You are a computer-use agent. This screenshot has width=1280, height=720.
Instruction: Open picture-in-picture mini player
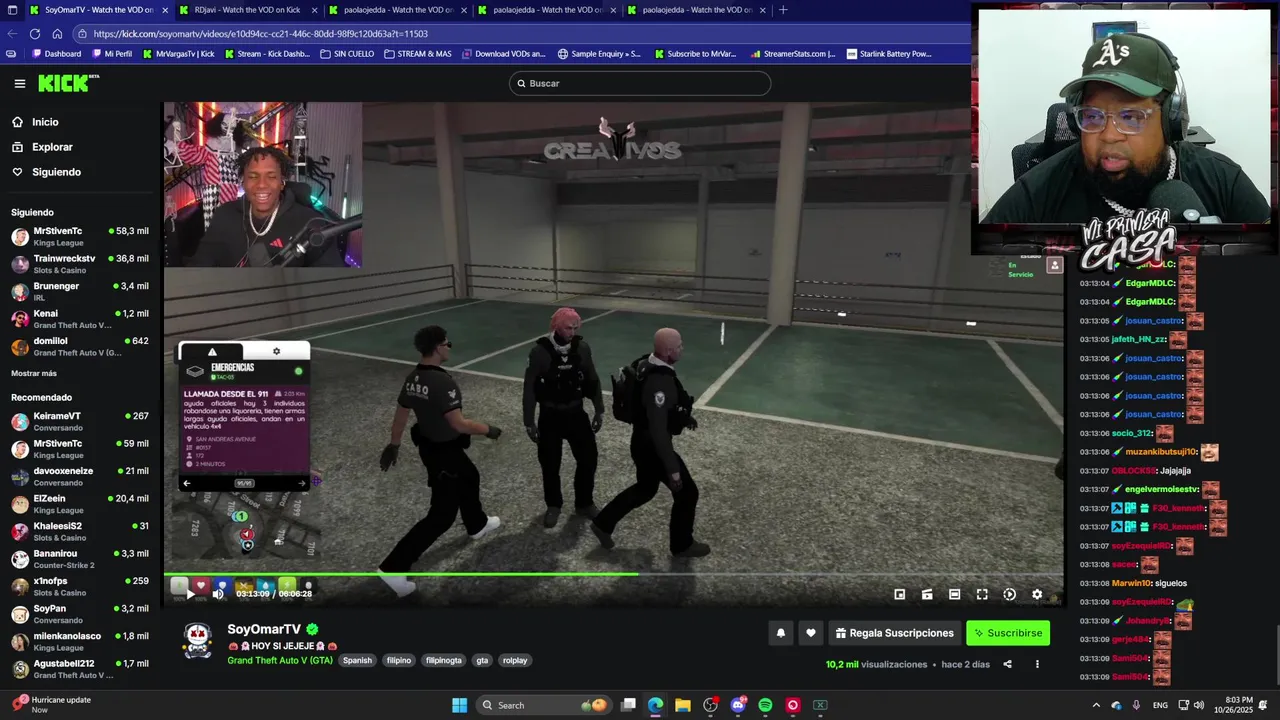899,594
